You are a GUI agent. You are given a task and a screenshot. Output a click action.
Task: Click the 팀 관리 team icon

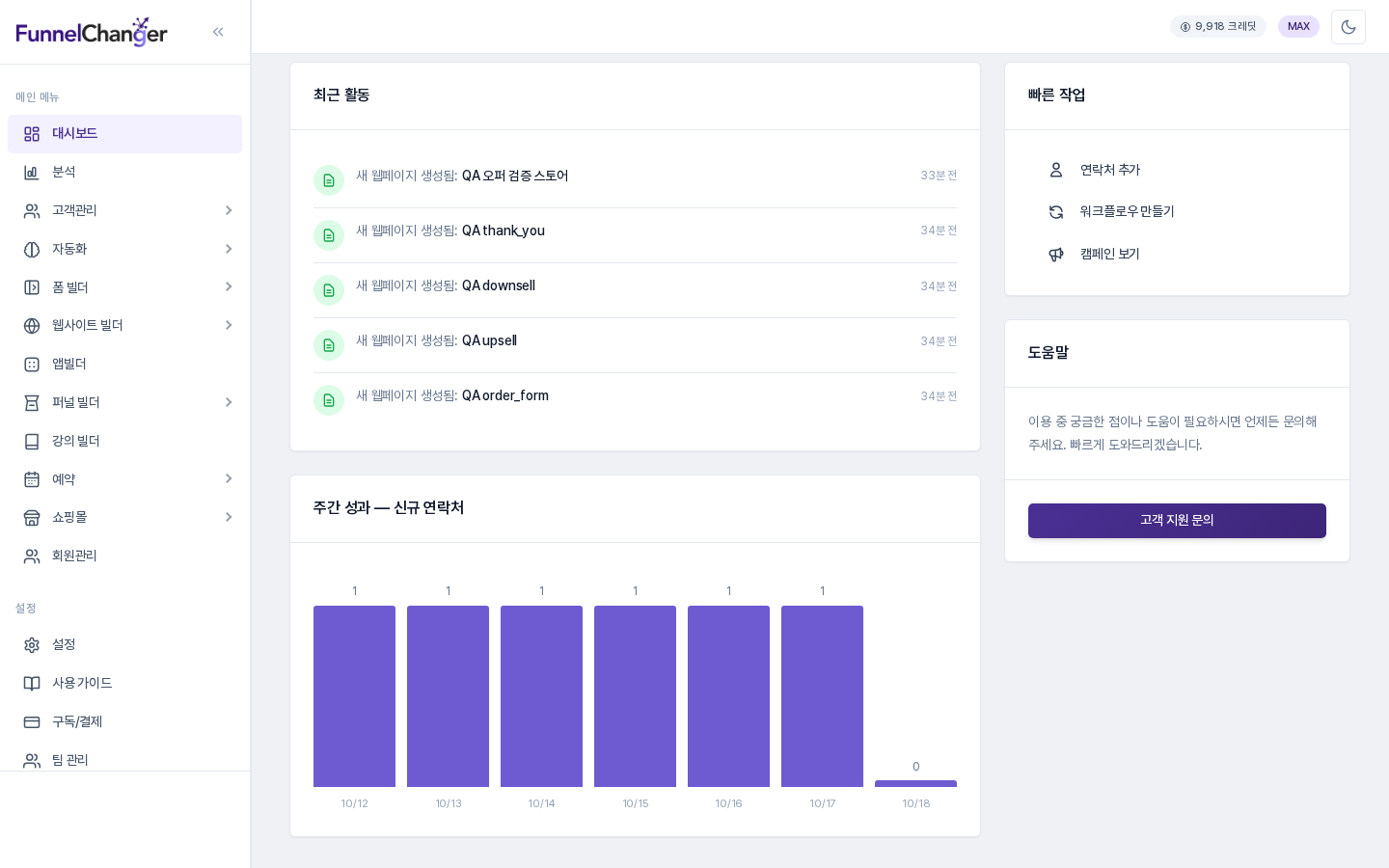click(32, 761)
